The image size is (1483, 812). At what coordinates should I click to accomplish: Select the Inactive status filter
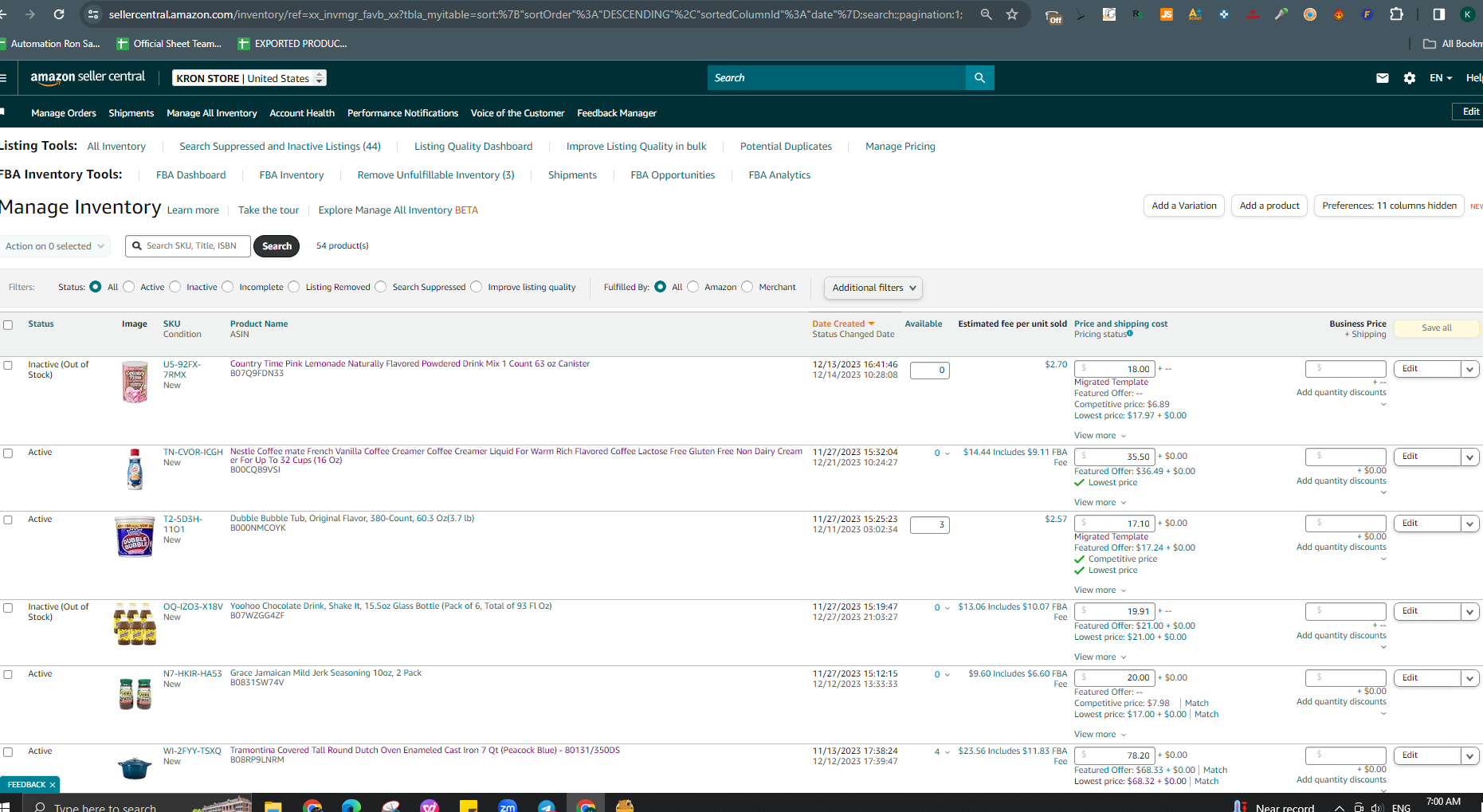[175, 287]
